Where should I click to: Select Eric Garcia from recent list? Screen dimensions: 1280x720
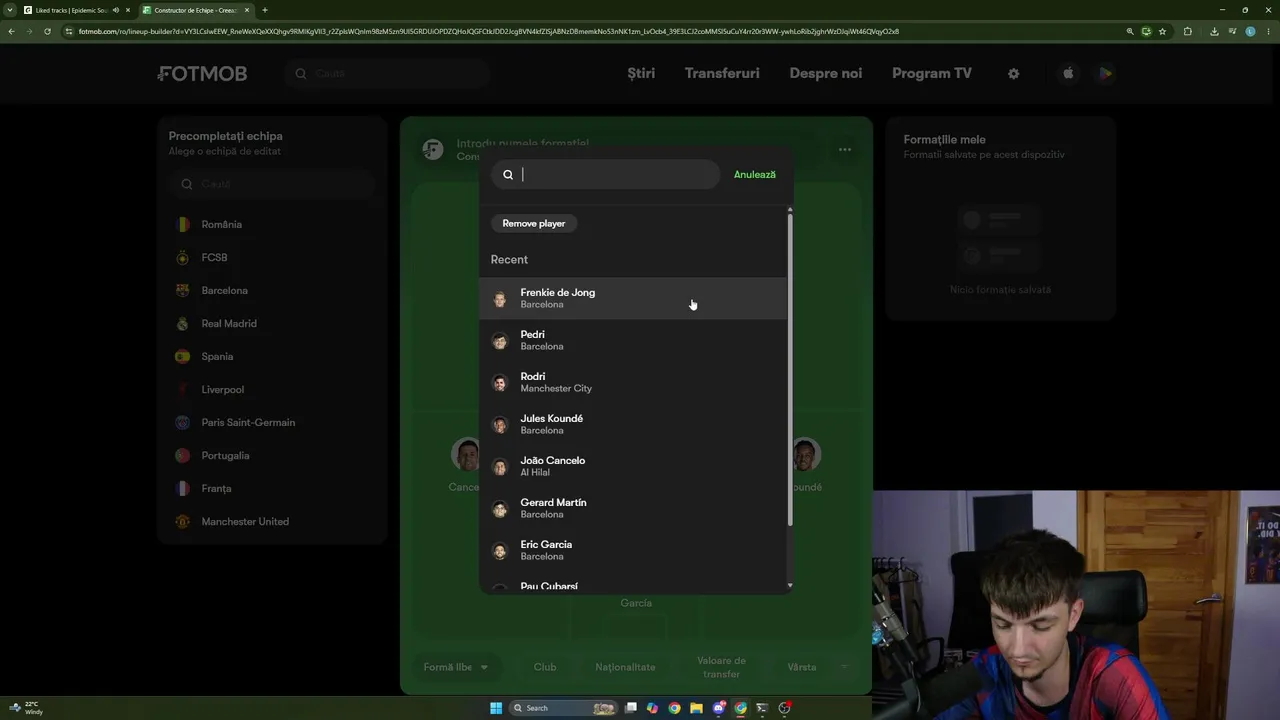click(634, 550)
